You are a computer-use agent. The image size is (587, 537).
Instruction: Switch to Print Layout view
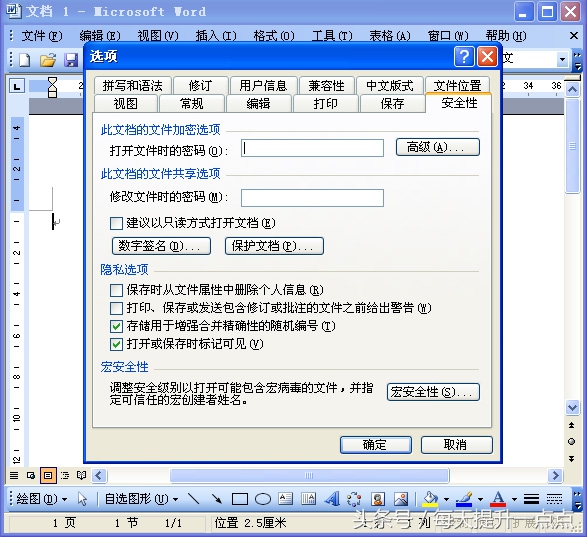click(48, 476)
